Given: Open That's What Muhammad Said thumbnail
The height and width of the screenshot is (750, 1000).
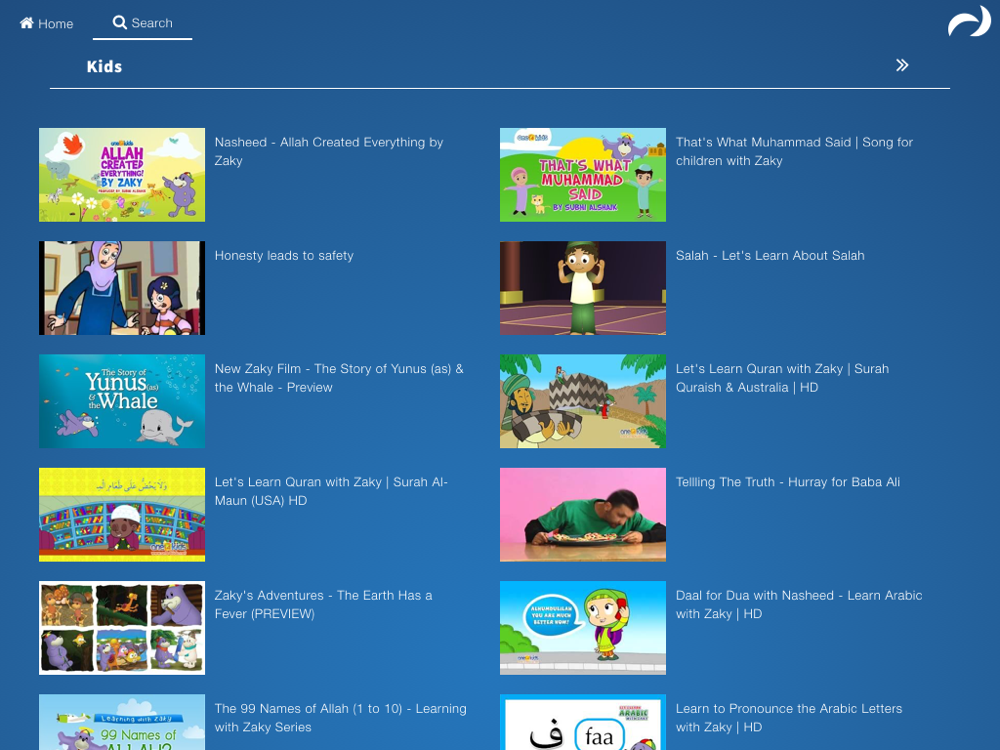Looking at the screenshot, I should [583, 175].
